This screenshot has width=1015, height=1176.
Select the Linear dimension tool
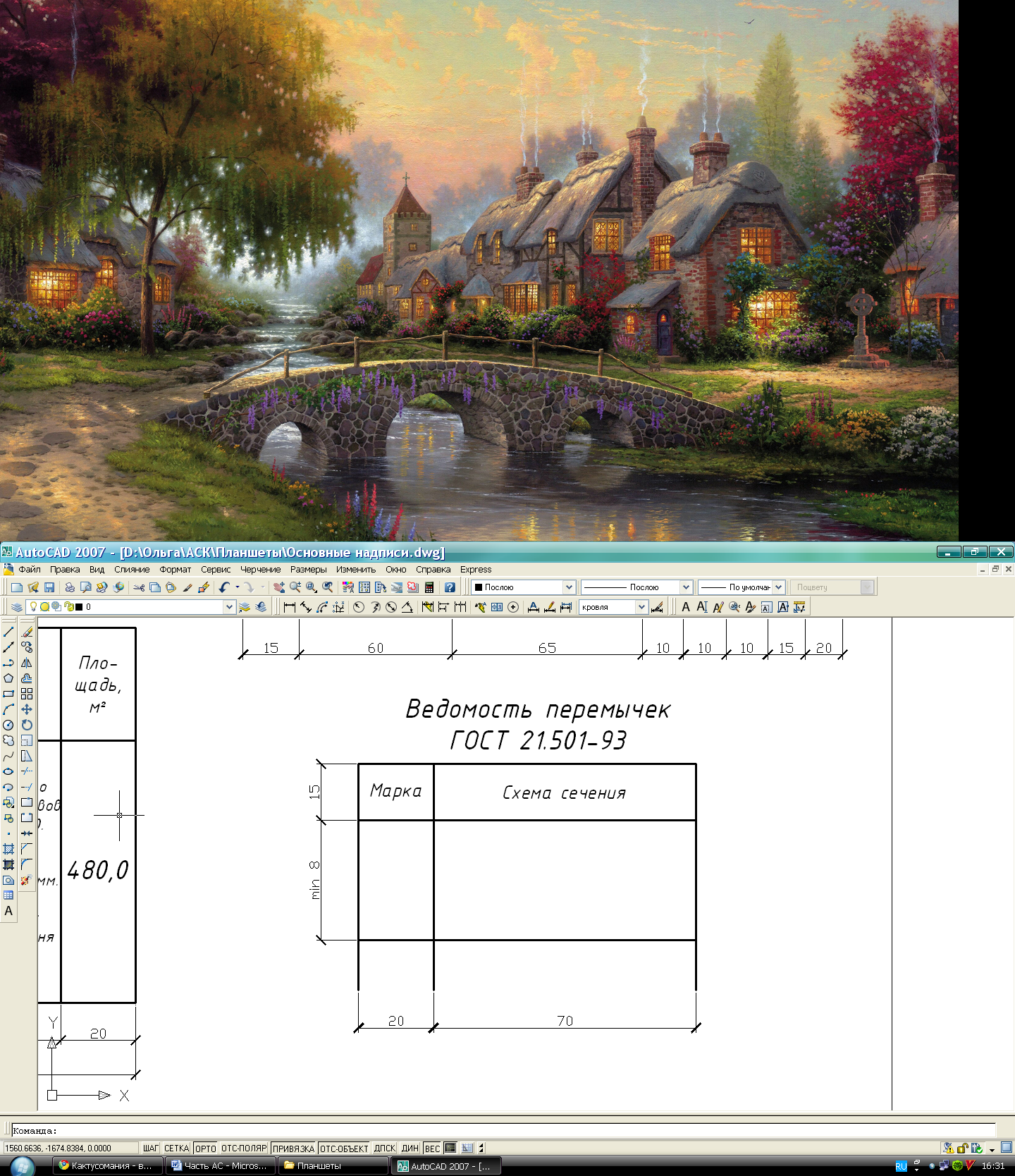(289, 607)
